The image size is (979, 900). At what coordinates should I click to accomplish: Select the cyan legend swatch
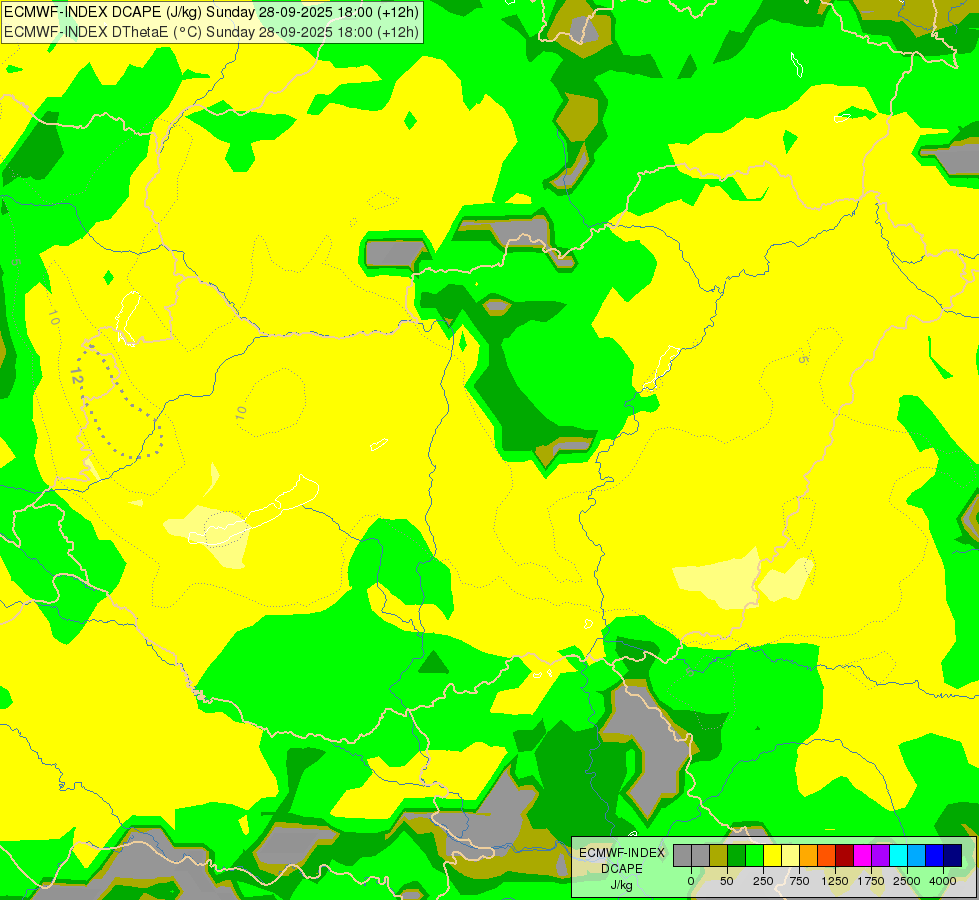pos(898,856)
